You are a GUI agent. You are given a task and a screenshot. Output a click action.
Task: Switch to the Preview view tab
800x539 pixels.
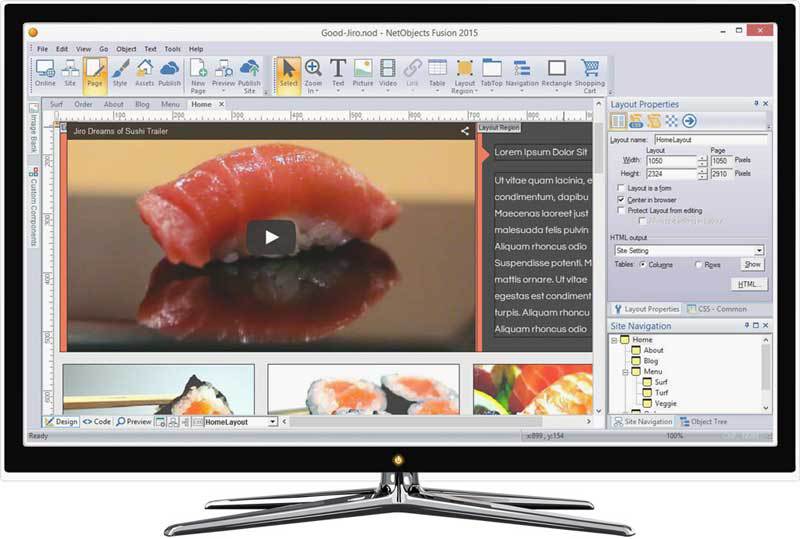tap(134, 422)
